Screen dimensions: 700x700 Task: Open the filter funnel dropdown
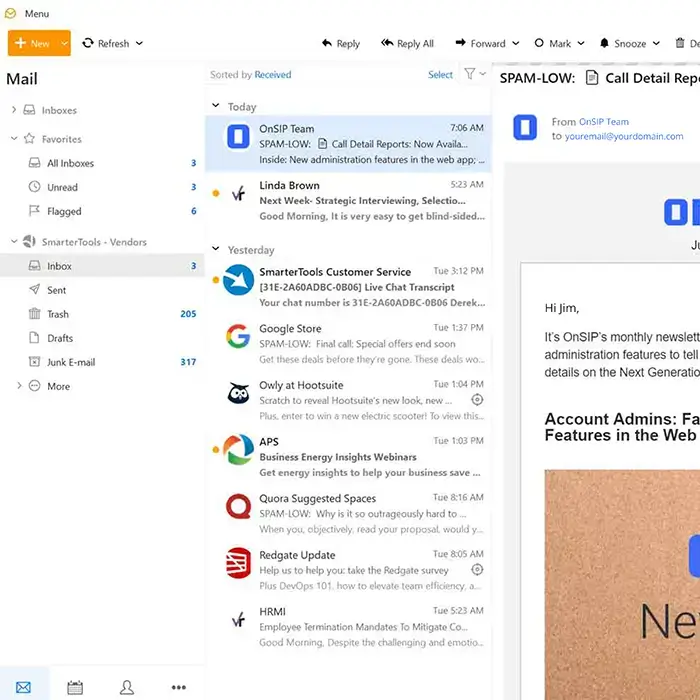coord(475,74)
